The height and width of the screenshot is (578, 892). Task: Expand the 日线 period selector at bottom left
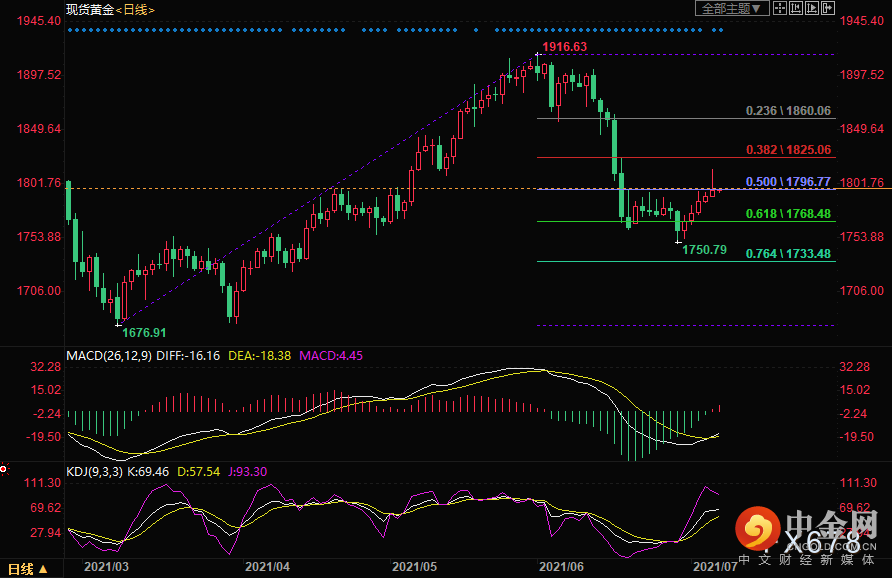[x=20, y=569]
